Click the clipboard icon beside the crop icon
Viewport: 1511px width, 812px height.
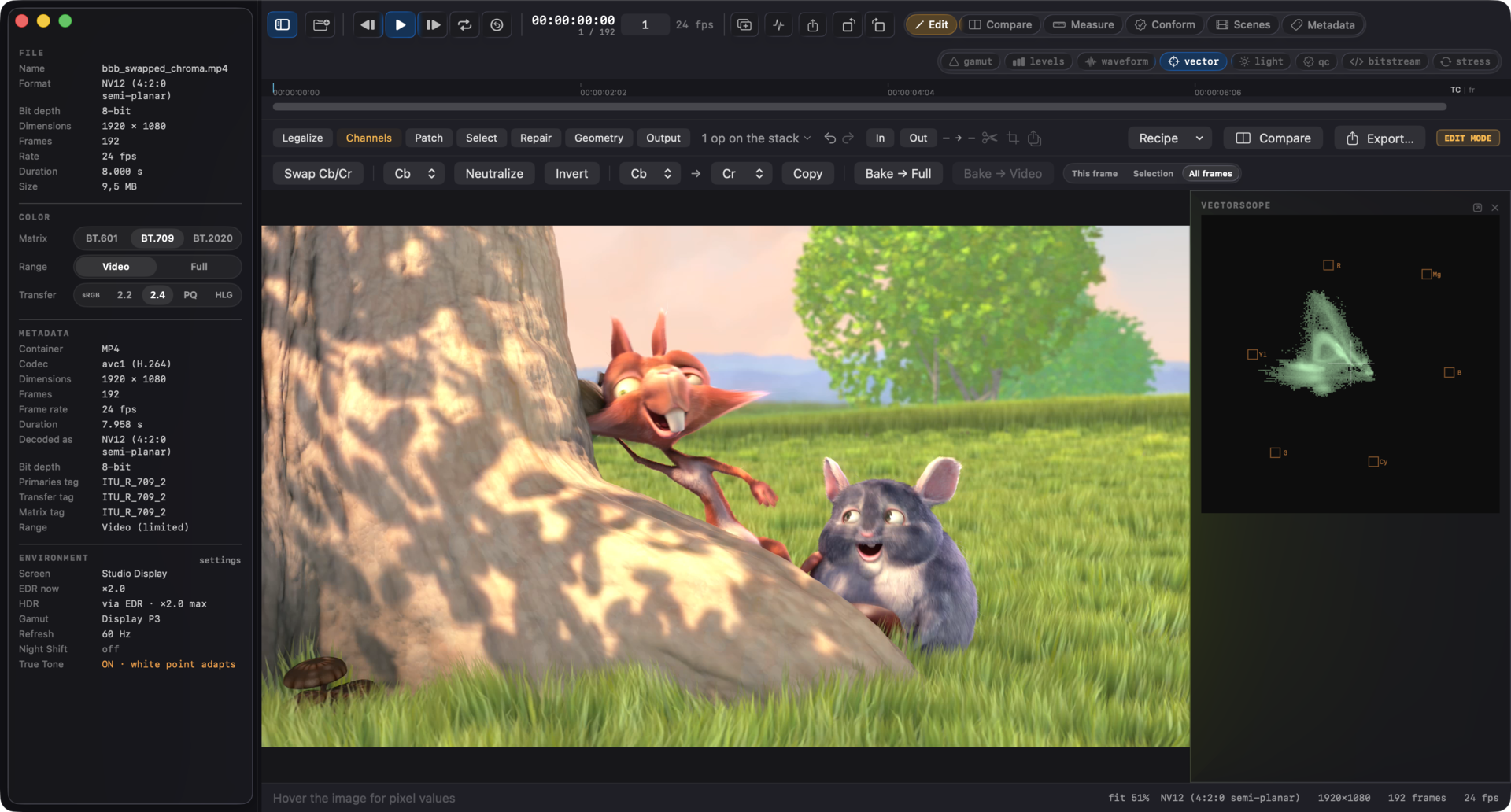(1035, 138)
